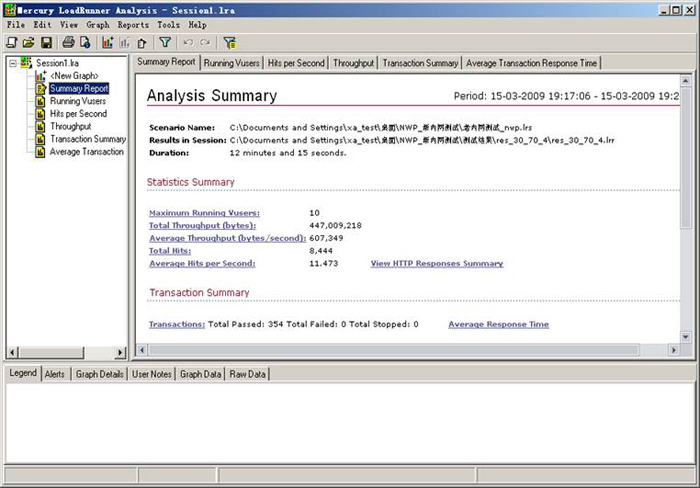
Task: Click the Average Transaction tree graph icon
Action: point(40,152)
